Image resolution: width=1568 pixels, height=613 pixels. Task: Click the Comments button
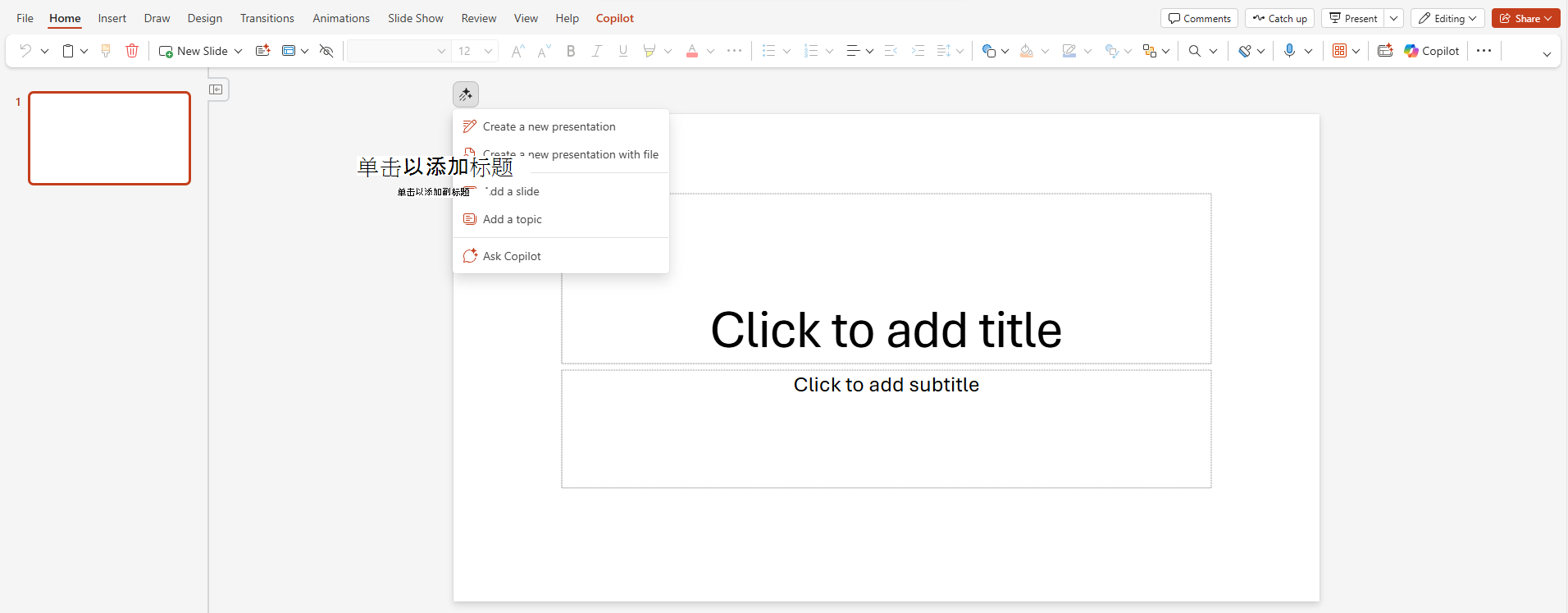(1199, 18)
